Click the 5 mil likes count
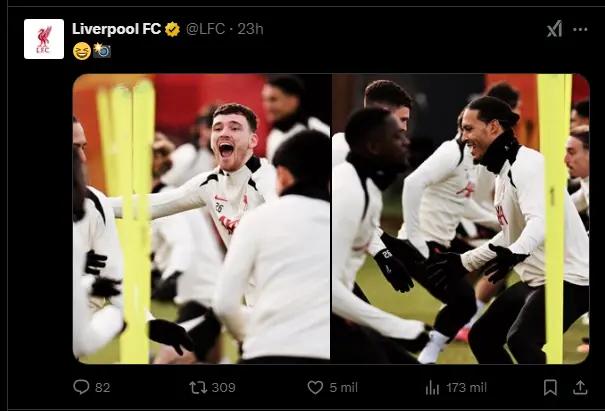 343,387
